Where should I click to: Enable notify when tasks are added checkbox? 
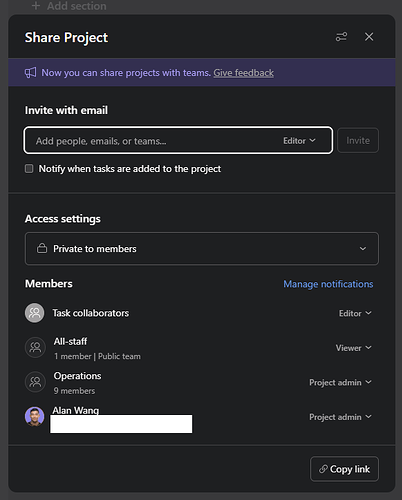[x=29, y=169]
